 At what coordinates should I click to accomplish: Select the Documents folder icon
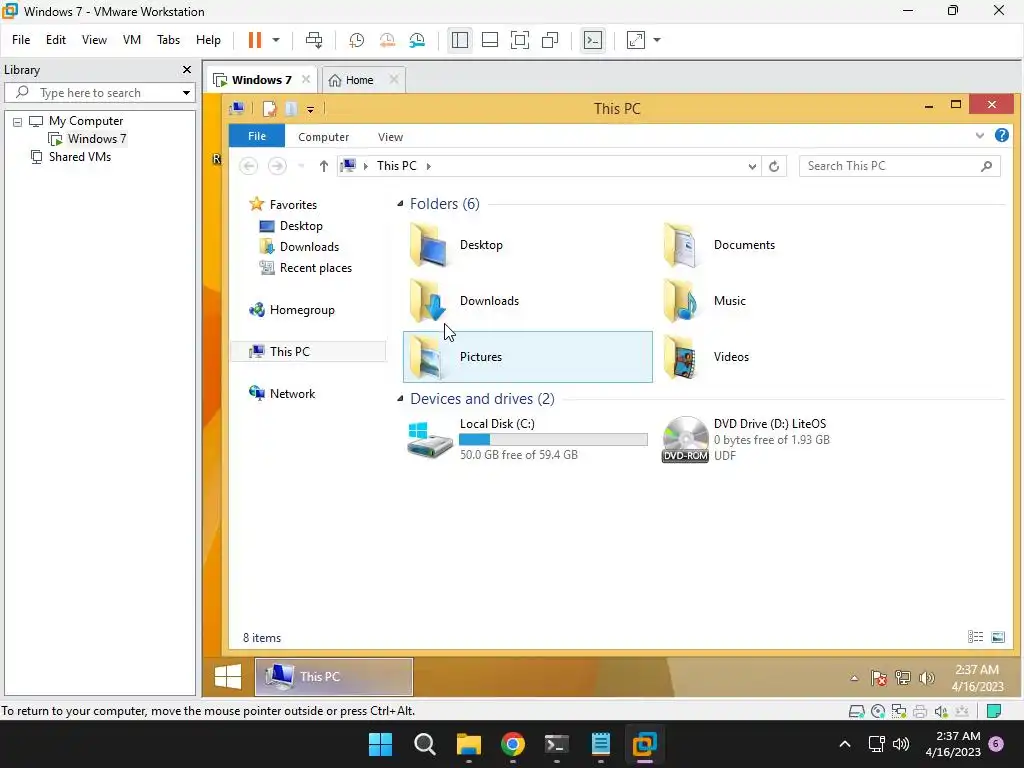680,245
